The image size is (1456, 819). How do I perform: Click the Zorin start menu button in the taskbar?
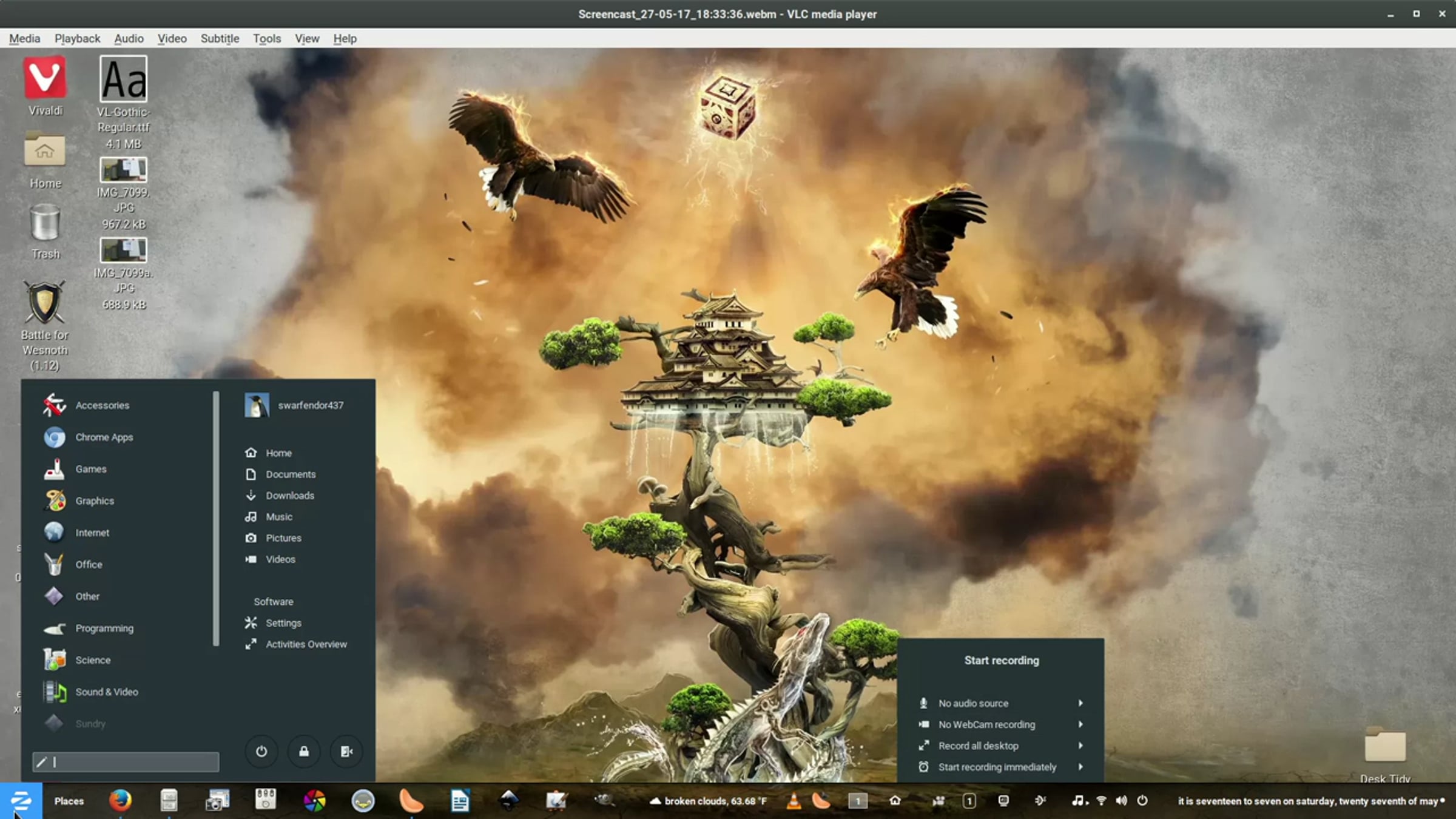pyautogui.click(x=21, y=801)
